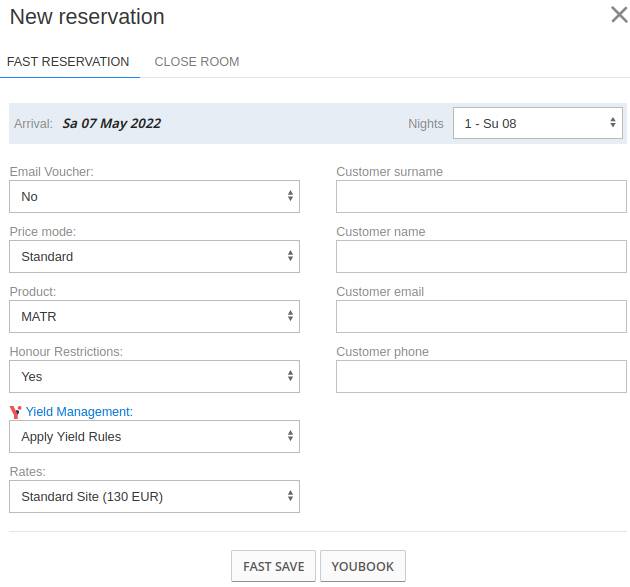The width and height of the screenshot is (630, 587).
Task: Expand the Apply Yield Rules dropdown
Action: (154, 436)
